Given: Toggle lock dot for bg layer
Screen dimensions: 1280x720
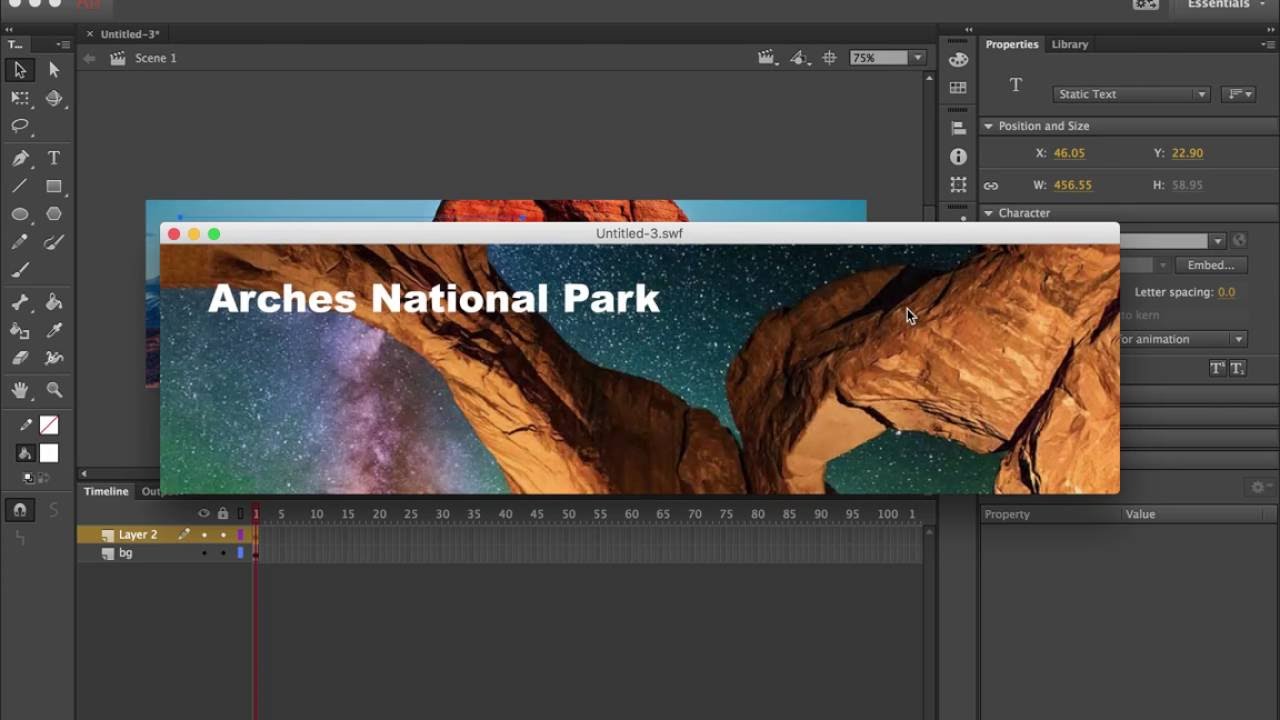Looking at the screenshot, I should [223, 553].
